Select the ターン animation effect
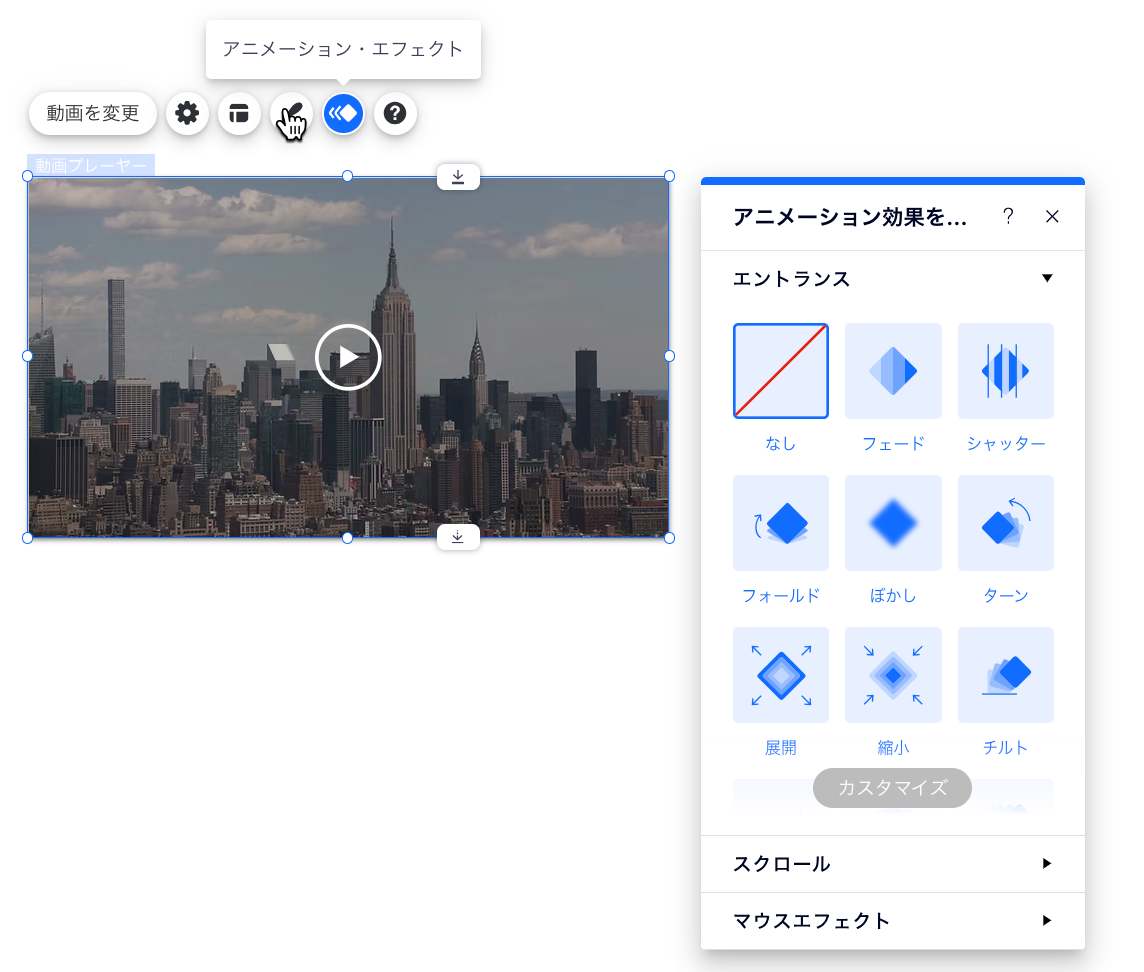The image size is (1144, 972). click(x=1005, y=522)
